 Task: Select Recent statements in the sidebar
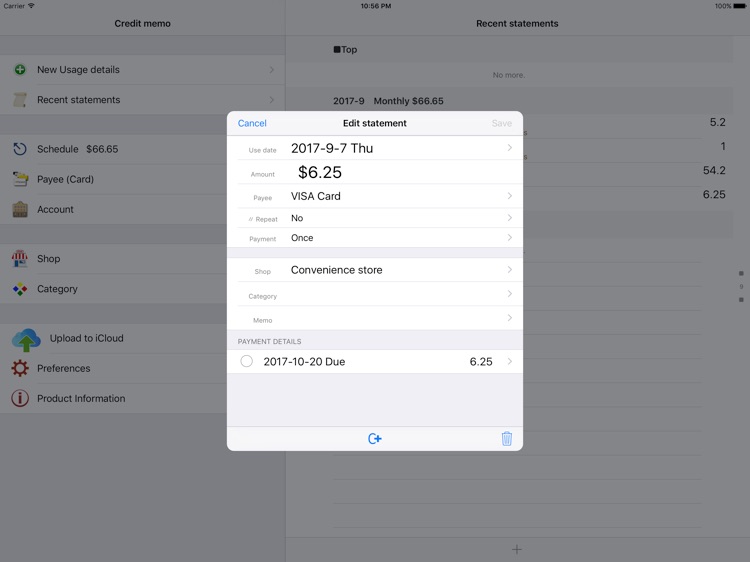(143, 100)
